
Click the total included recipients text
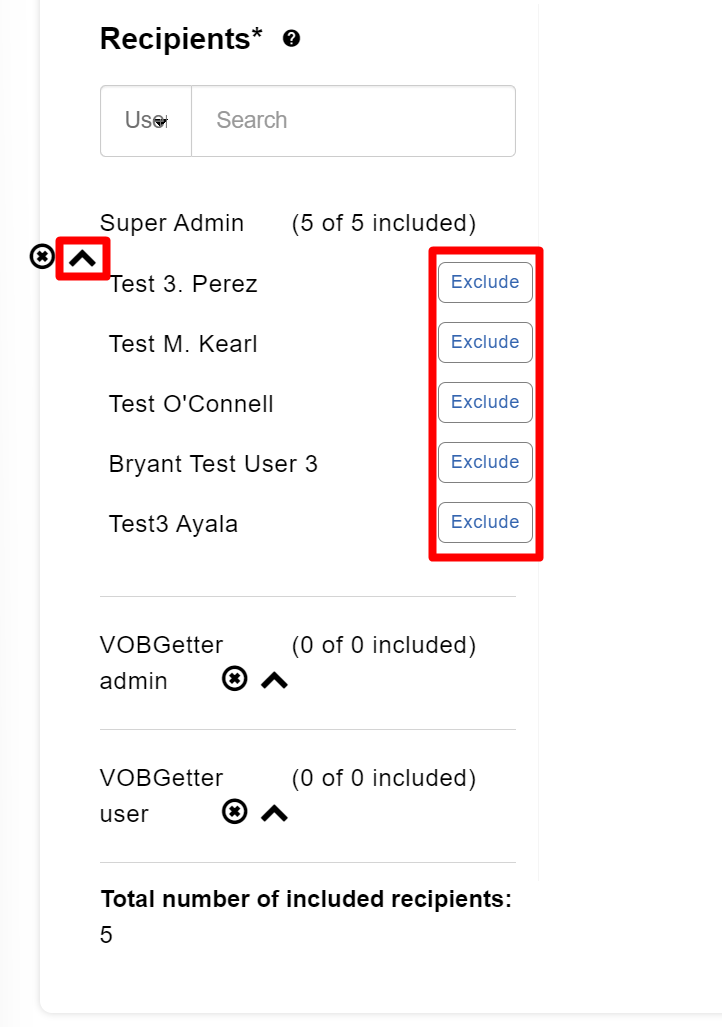pos(306,899)
